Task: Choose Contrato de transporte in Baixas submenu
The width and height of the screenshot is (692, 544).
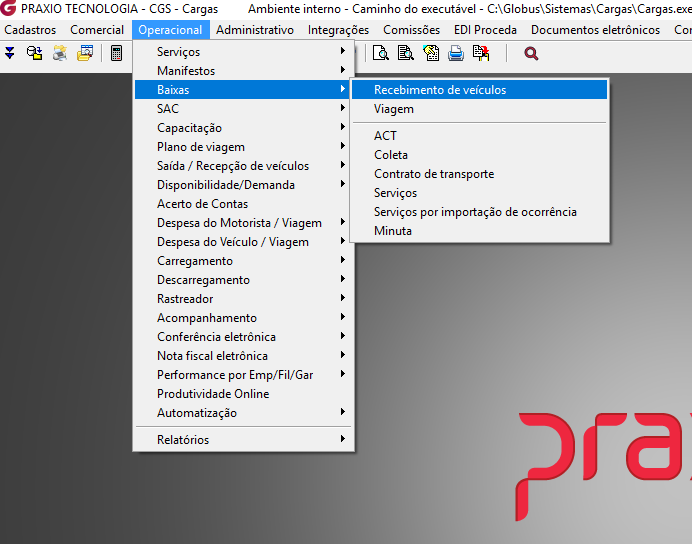Action: tap(479, 173)
